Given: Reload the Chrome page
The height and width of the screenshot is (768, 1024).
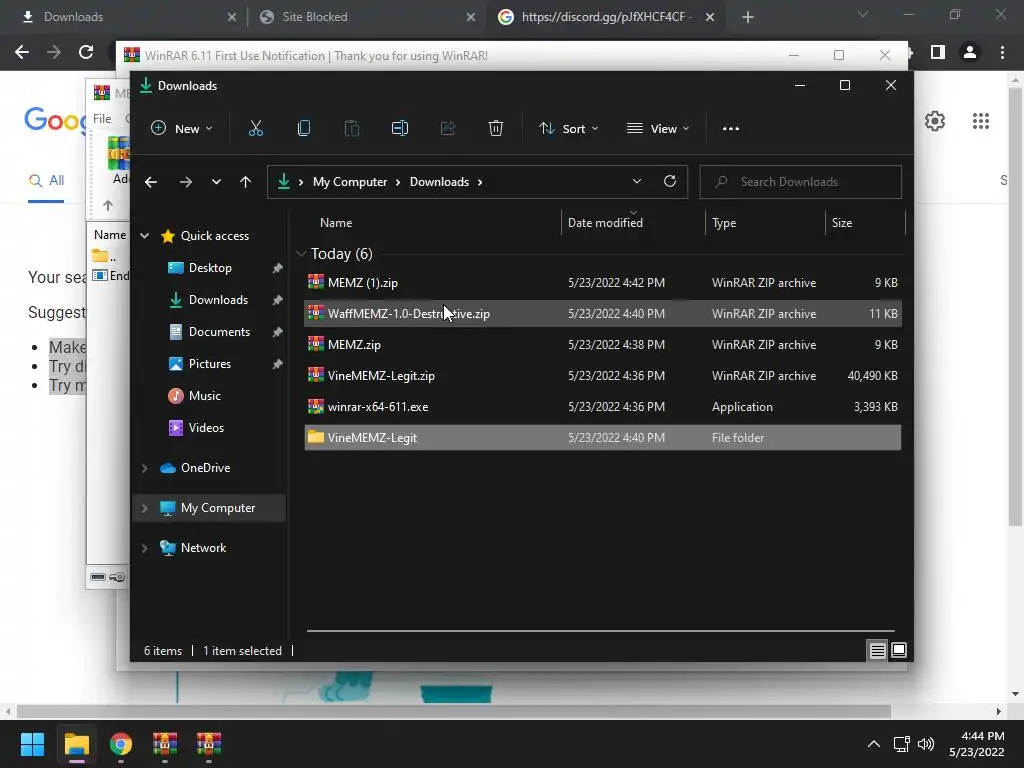Looking at the screenshot, I should pyautogui.click(x=86, y=52).
